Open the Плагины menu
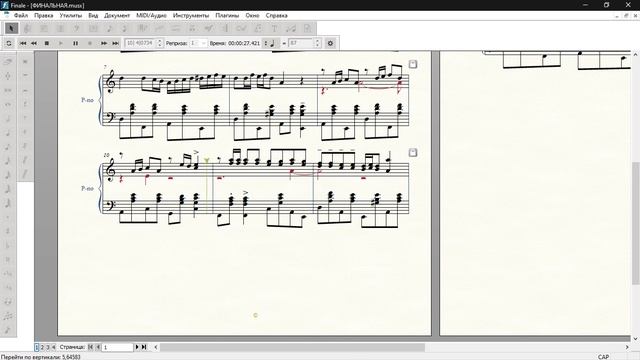640x360 pixels. coord(227,16)
